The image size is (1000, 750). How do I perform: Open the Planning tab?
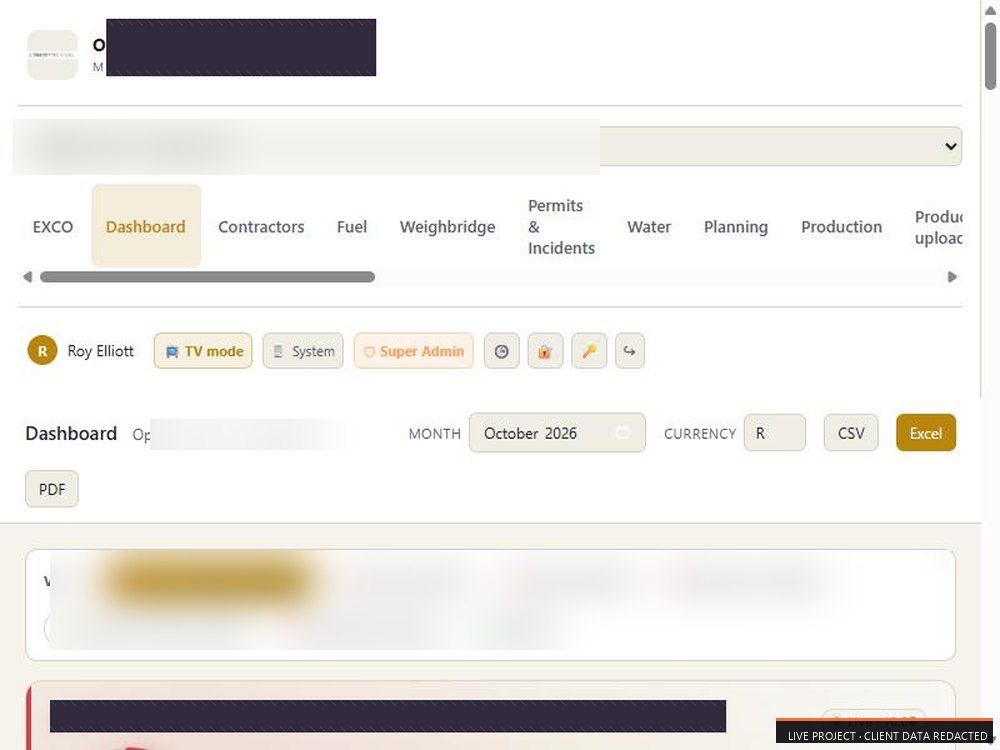[x=735, y=227]
